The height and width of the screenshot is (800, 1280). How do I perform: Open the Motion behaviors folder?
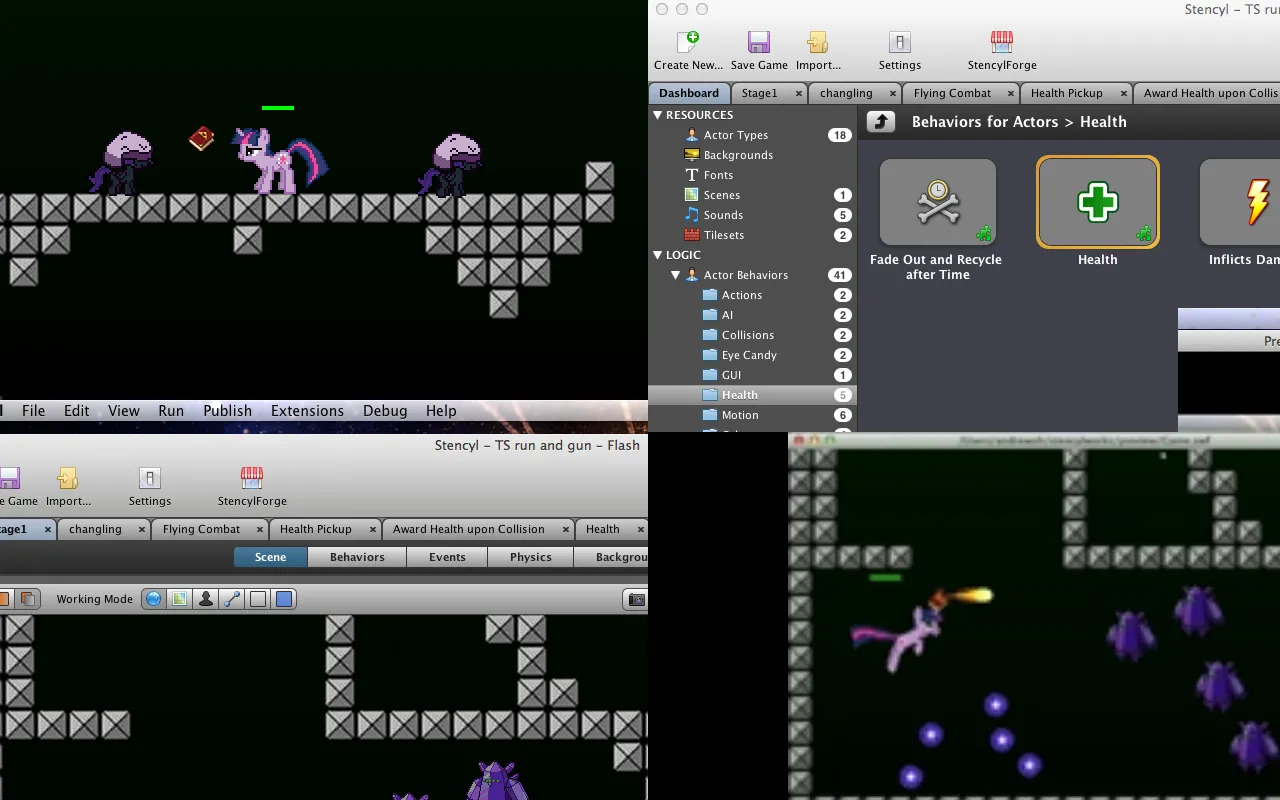[740, 415]
